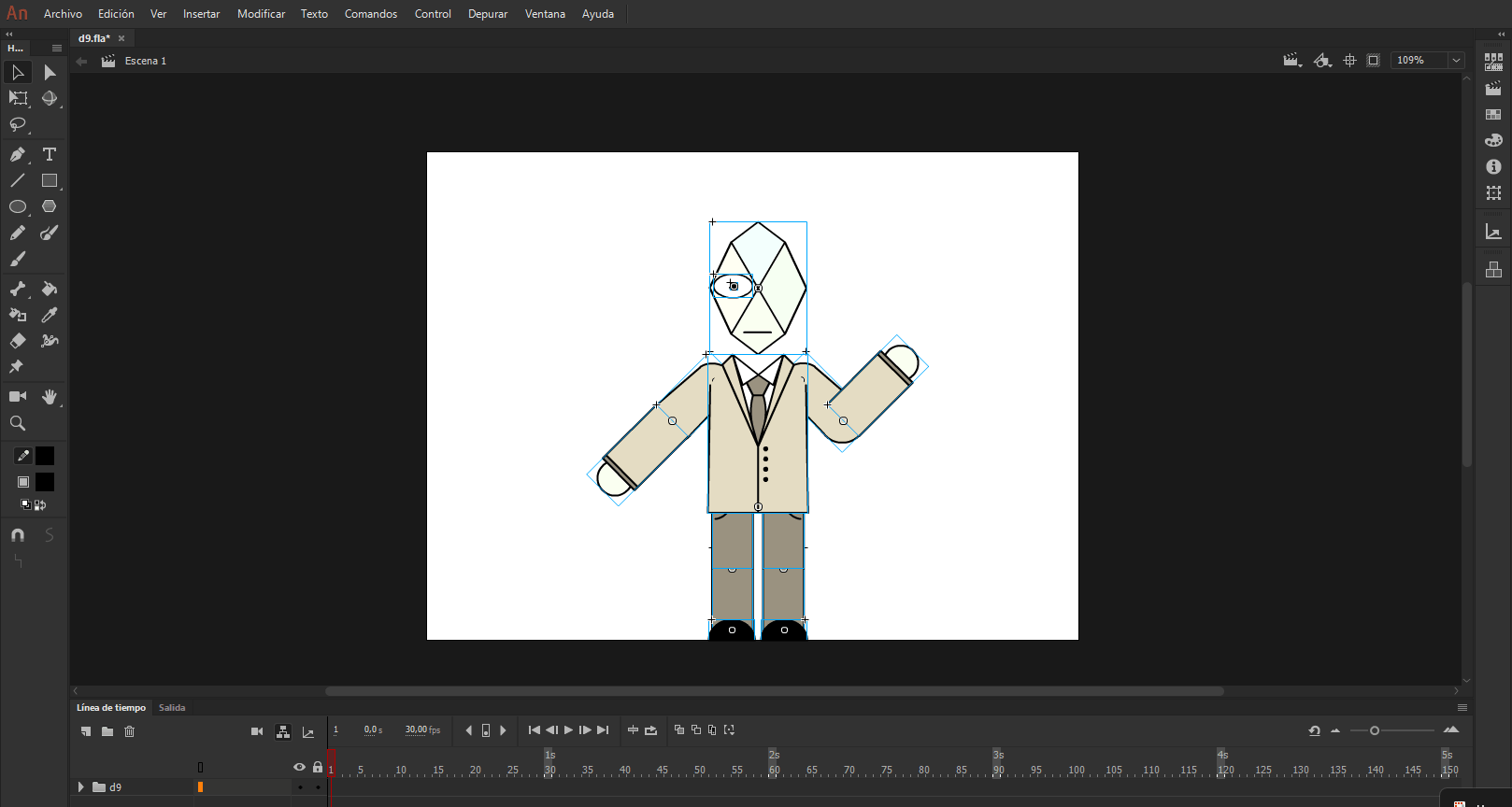The height and width of the screenshot is (807, 1512).
Task: Select the Text tool
Action: pyautogui.click(x=50, y=154)
